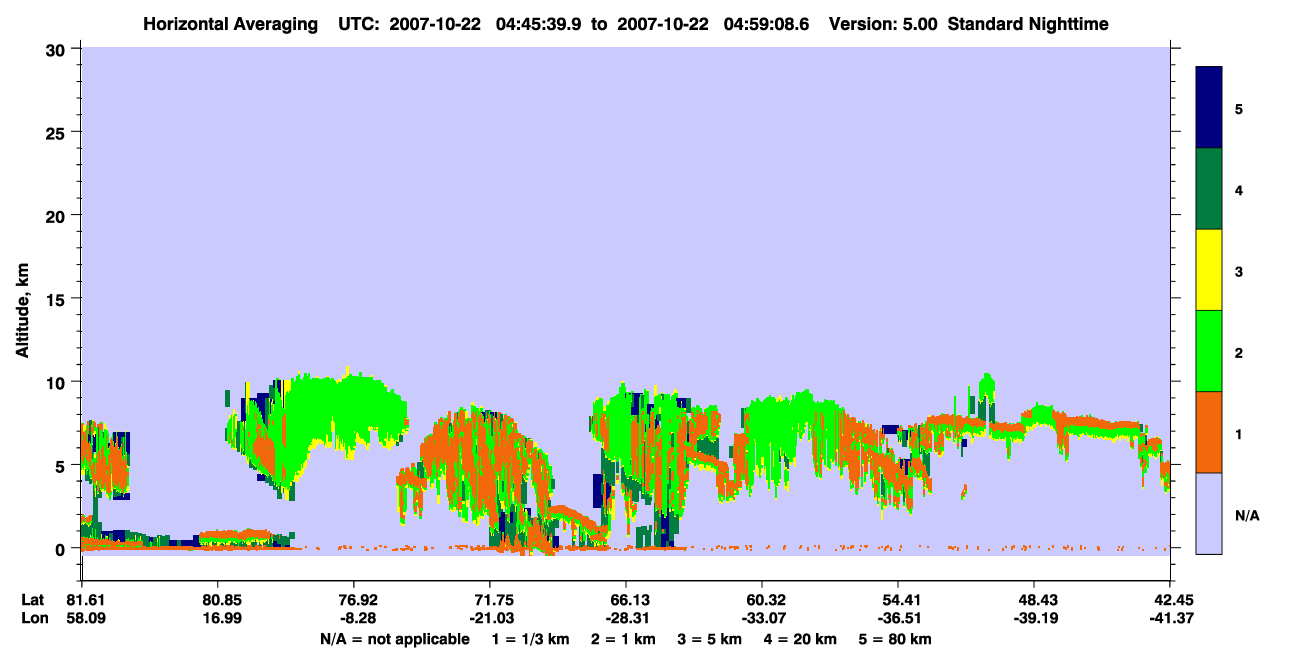Click the start time '04:45:39.9' in title
The image size is (1300, 667).
coord(538,23)
